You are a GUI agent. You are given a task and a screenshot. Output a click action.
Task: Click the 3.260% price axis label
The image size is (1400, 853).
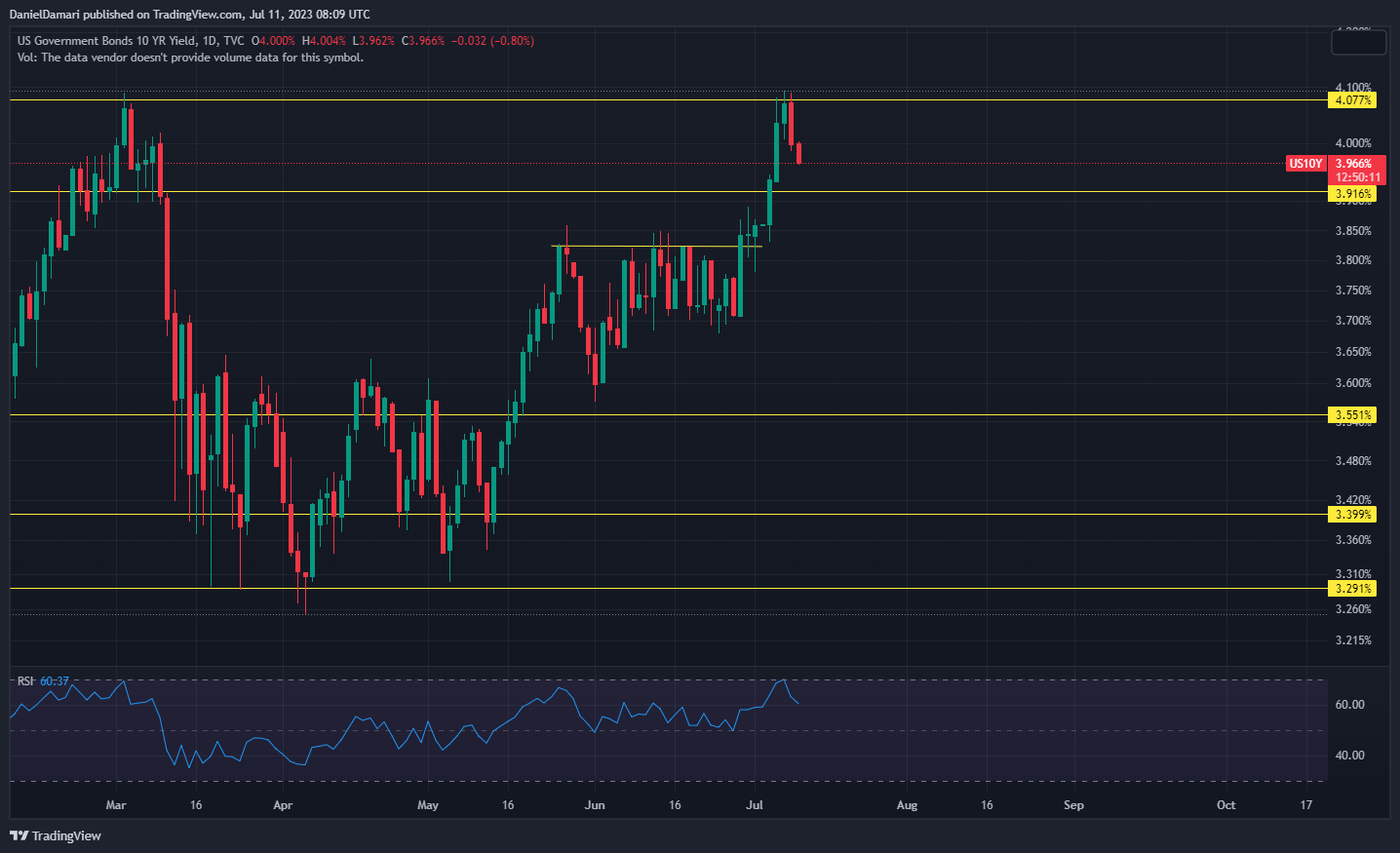pos(1353,609)
